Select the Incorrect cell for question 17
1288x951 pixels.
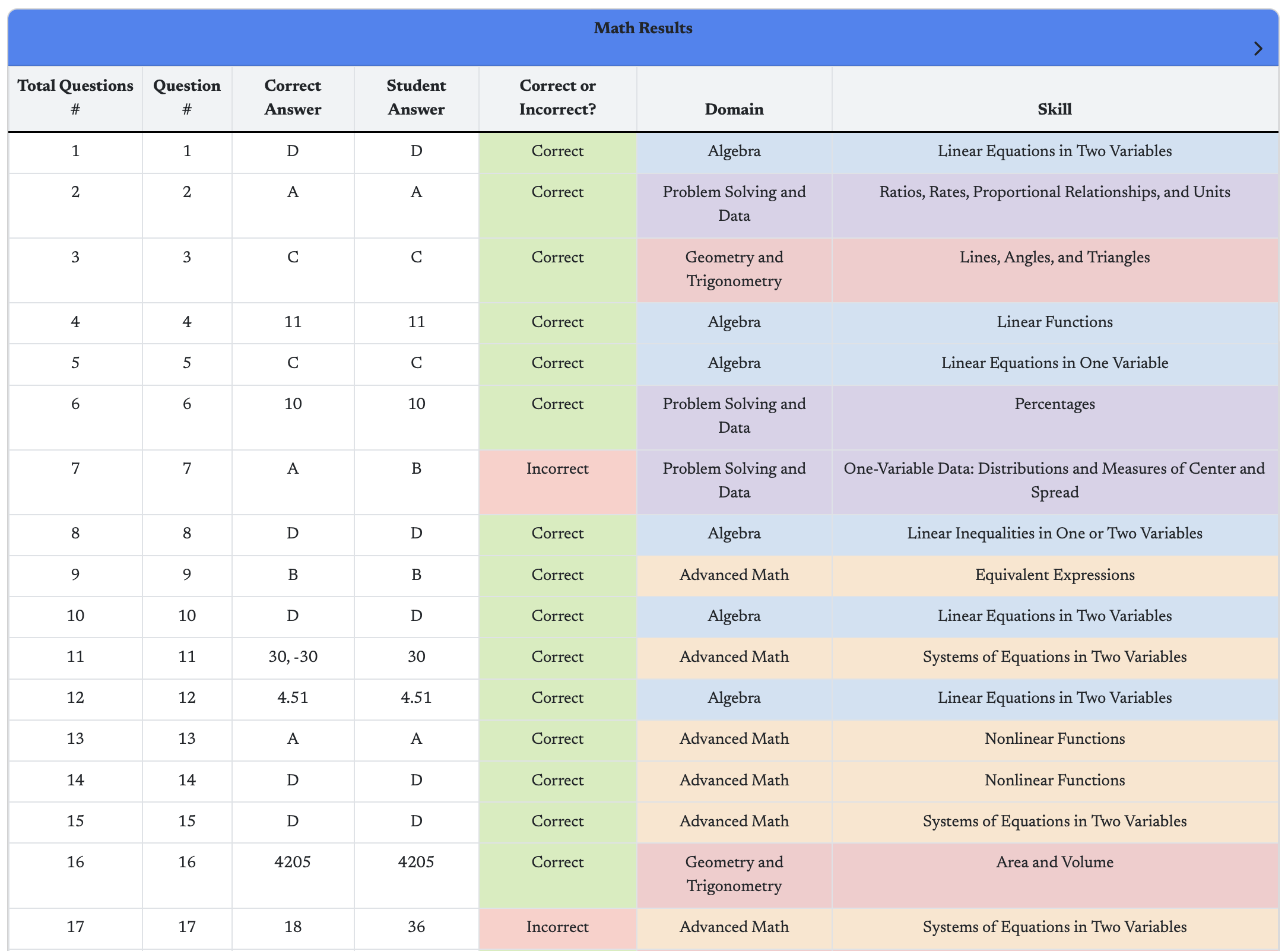pyautogui.click(x=557, y=927)
